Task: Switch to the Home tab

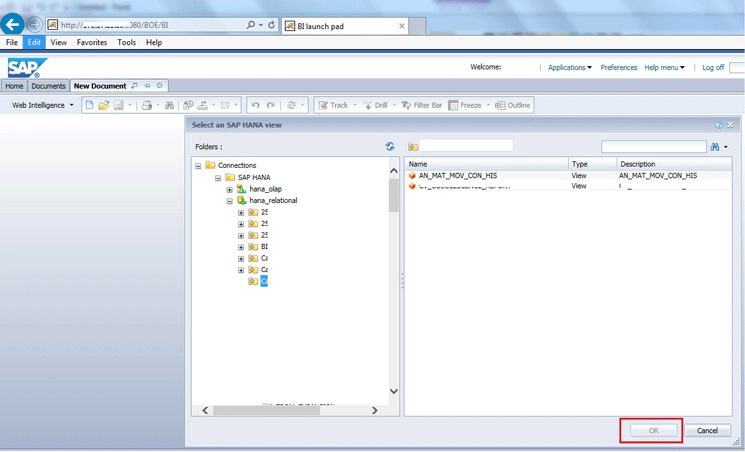Action: [x=14, y=86]
